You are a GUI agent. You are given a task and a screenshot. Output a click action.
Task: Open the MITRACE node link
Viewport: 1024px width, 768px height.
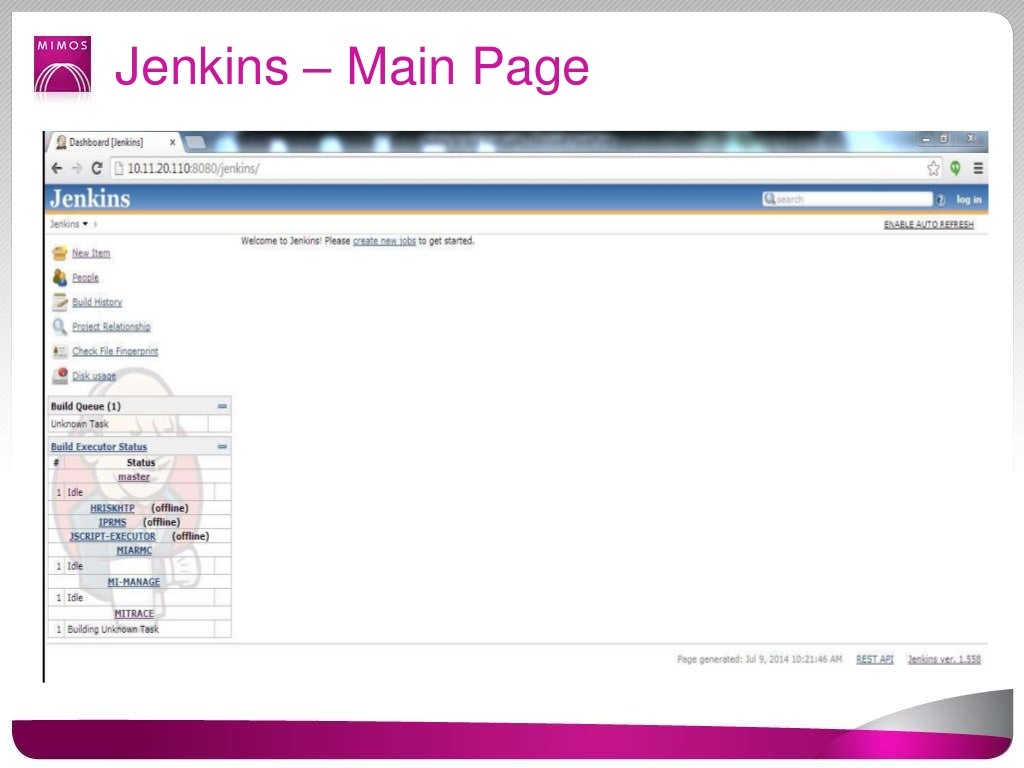134,614
